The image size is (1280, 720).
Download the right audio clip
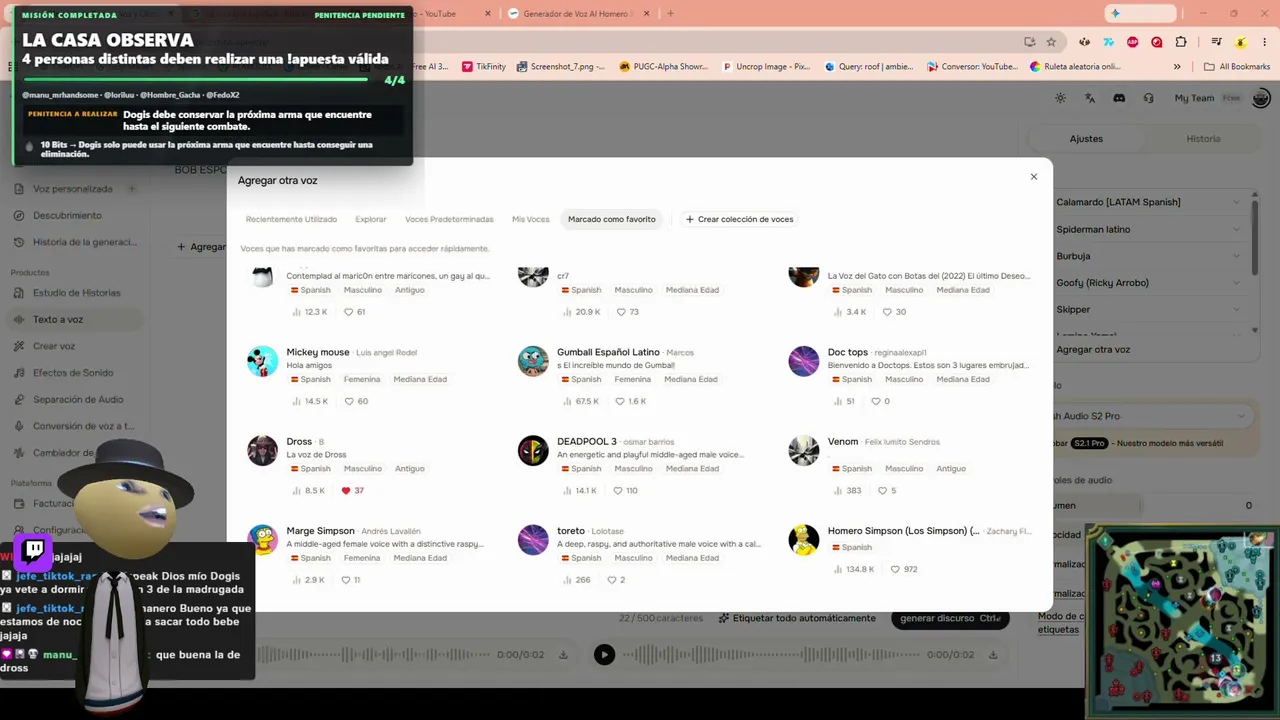click(x=993, y=655)
